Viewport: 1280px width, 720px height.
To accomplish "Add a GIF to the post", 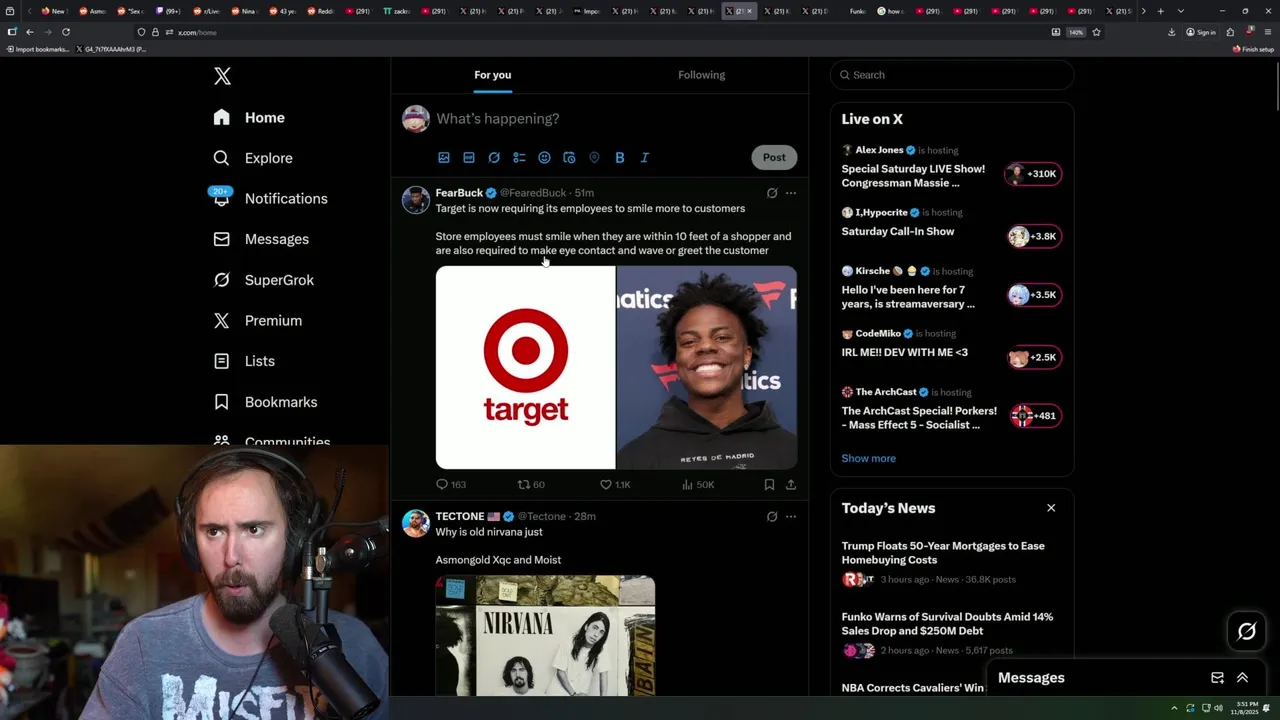I will pos(469,157).
